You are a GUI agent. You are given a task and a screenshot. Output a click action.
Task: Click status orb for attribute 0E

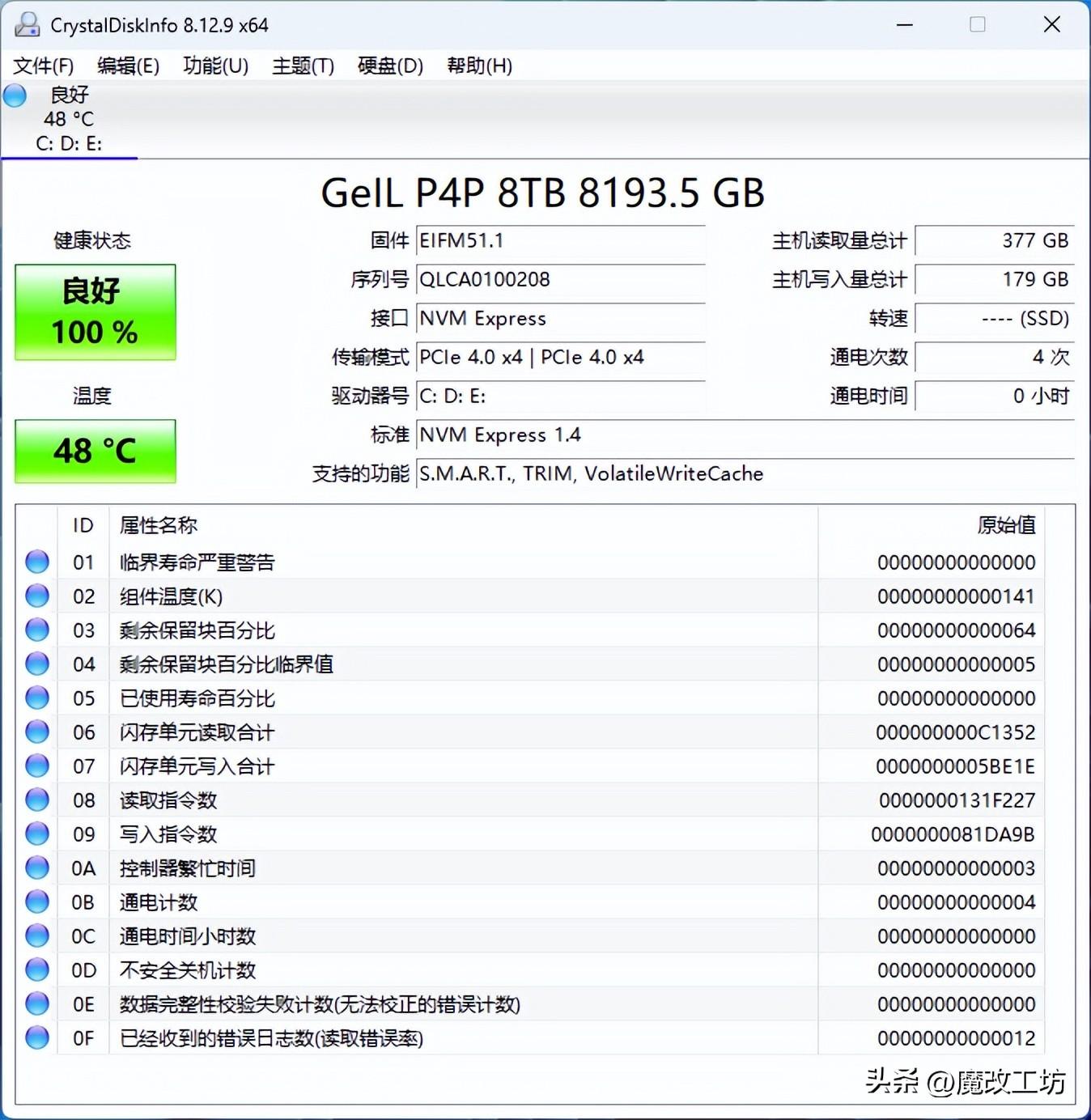[x=37, y=1003]
